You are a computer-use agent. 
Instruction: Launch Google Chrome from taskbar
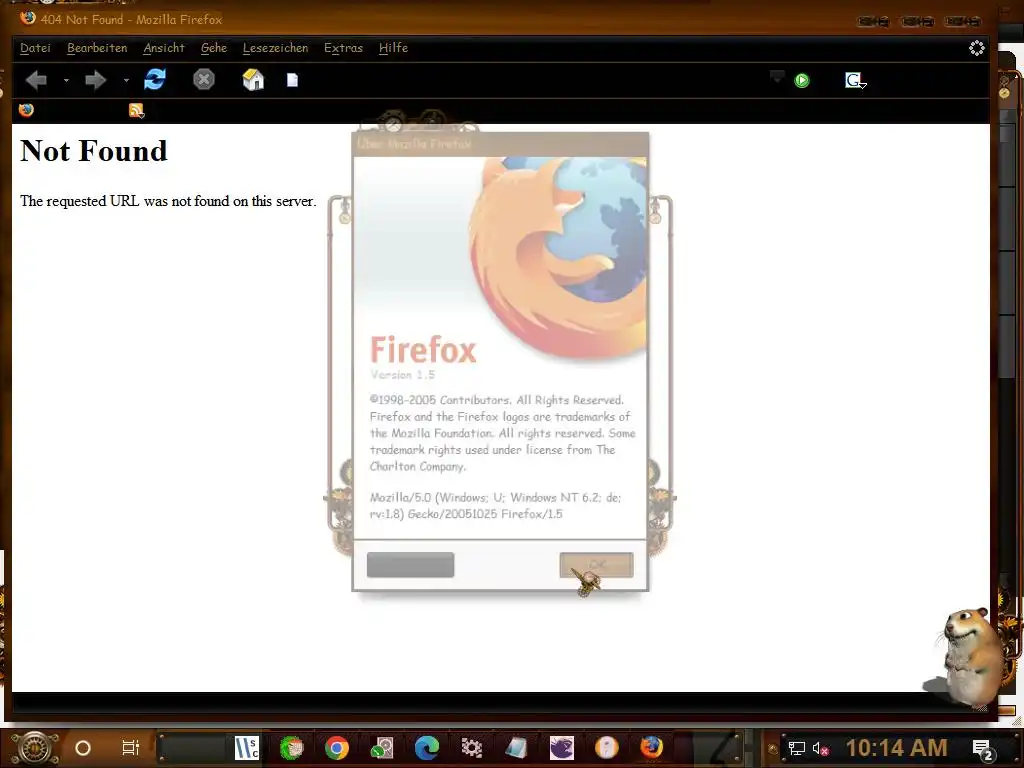point(336,748)
